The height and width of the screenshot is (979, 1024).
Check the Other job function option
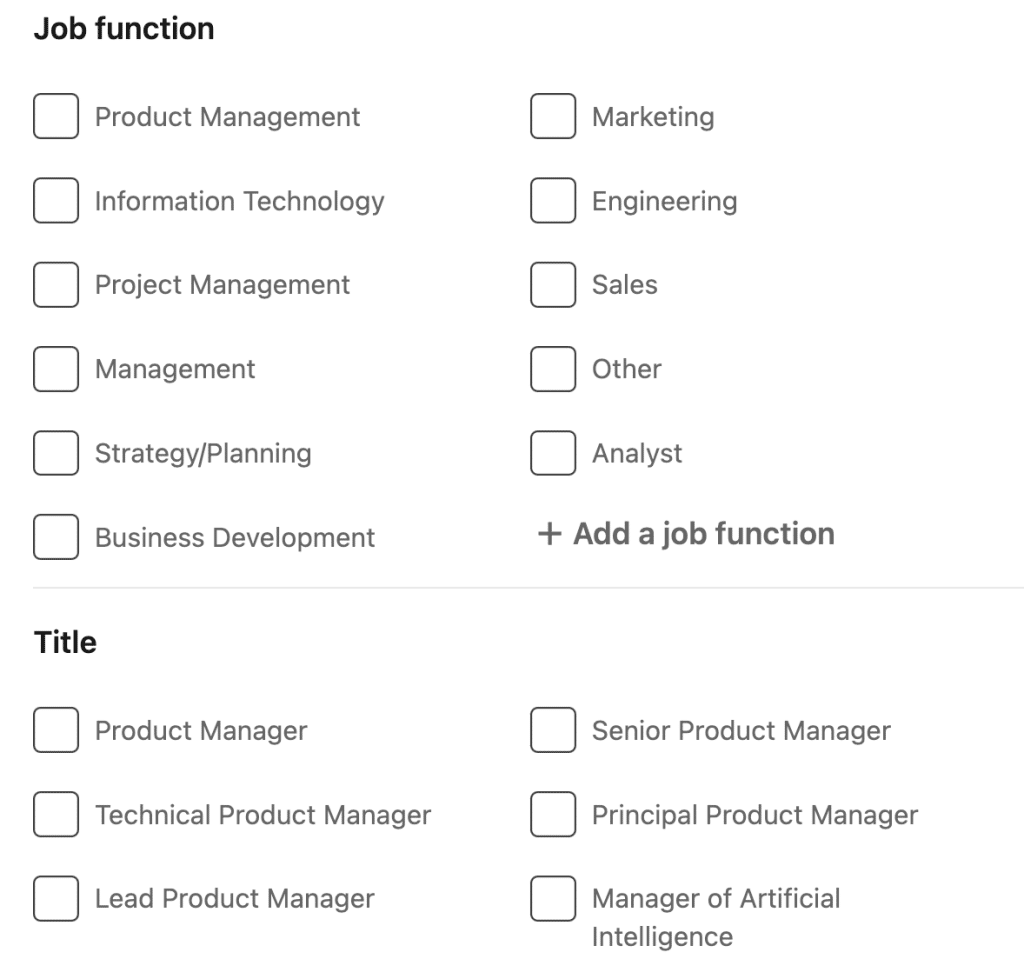[x=553, y=369]
